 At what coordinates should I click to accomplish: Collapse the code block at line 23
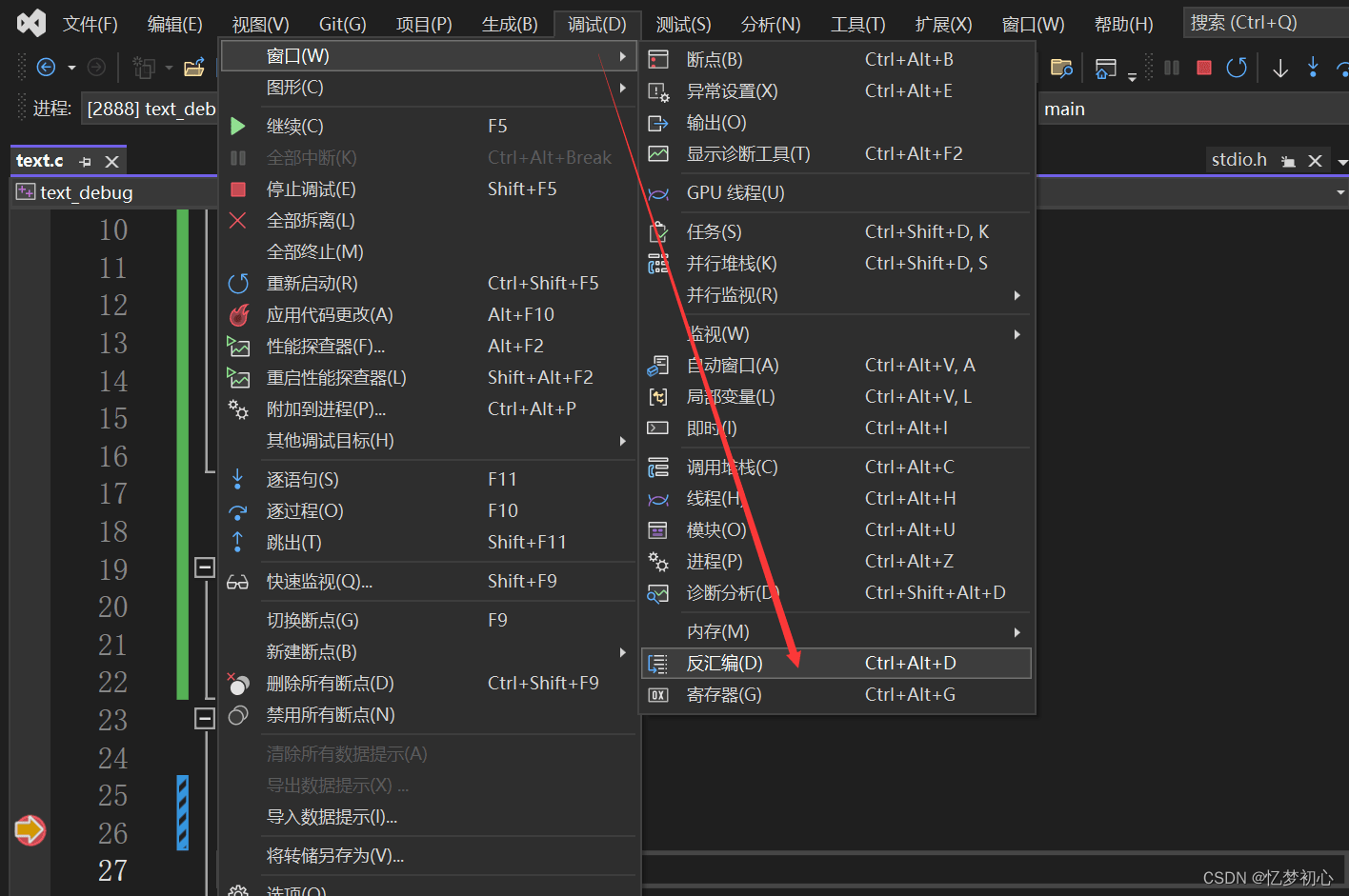[x=204, y=718]
